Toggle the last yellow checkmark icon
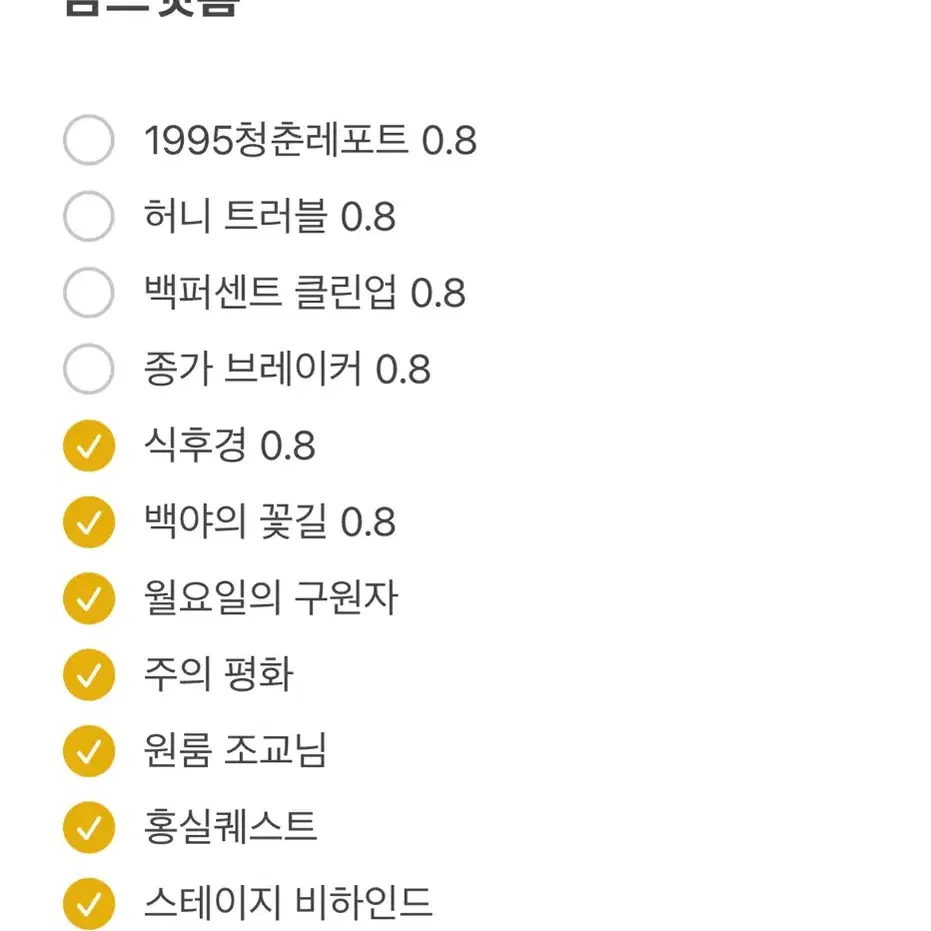 [x=88, y=902]
